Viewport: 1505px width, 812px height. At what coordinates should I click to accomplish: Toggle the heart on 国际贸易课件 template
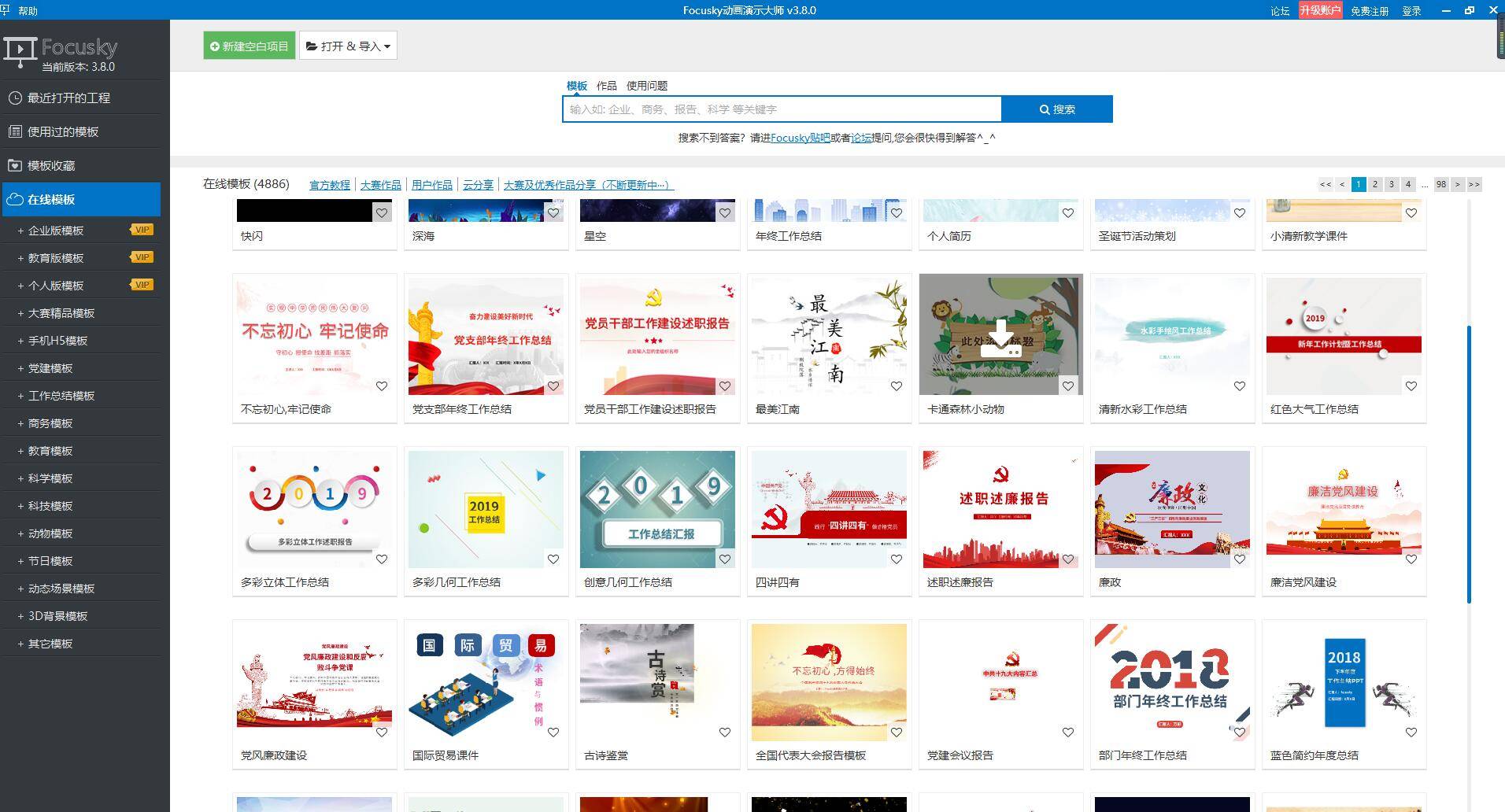[553, 733]
